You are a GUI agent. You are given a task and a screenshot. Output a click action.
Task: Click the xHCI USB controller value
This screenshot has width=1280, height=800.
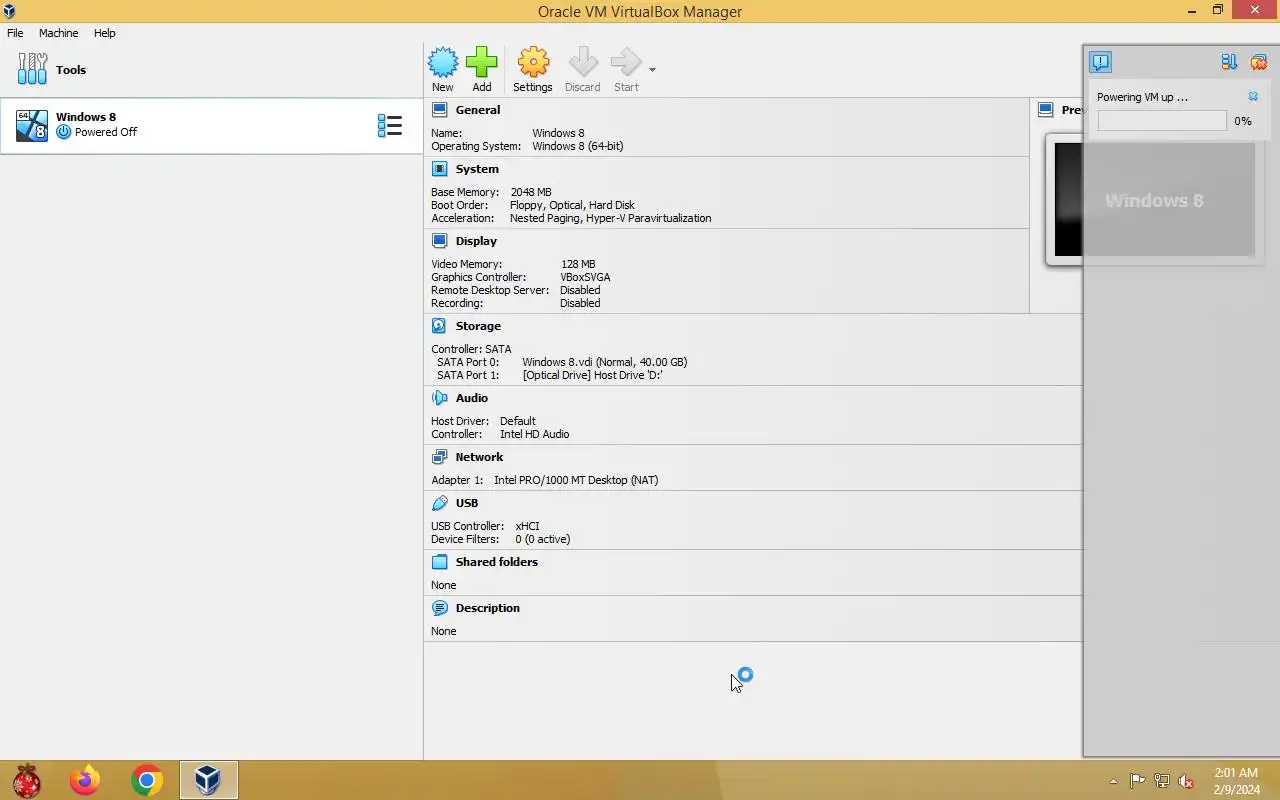tap(528, 526)
